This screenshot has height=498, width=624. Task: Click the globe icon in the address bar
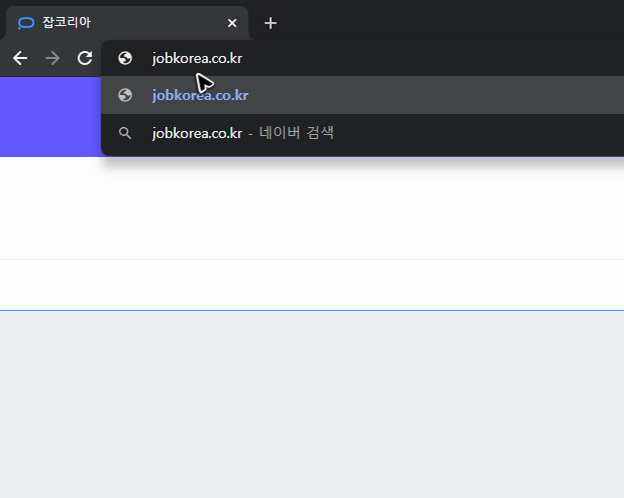(x=125, y=58)
